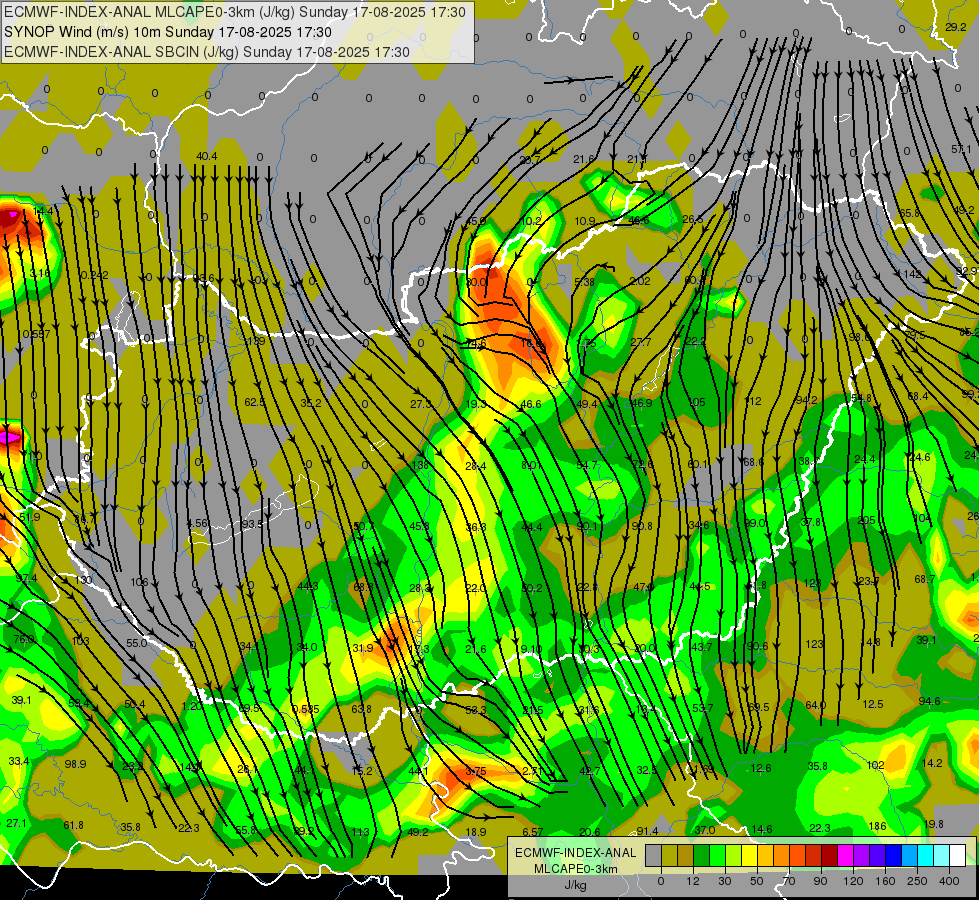This screenshot has width=979, height=900.
Task: Click the olive swatch in the legend
Action: click(x=669, y=855)
